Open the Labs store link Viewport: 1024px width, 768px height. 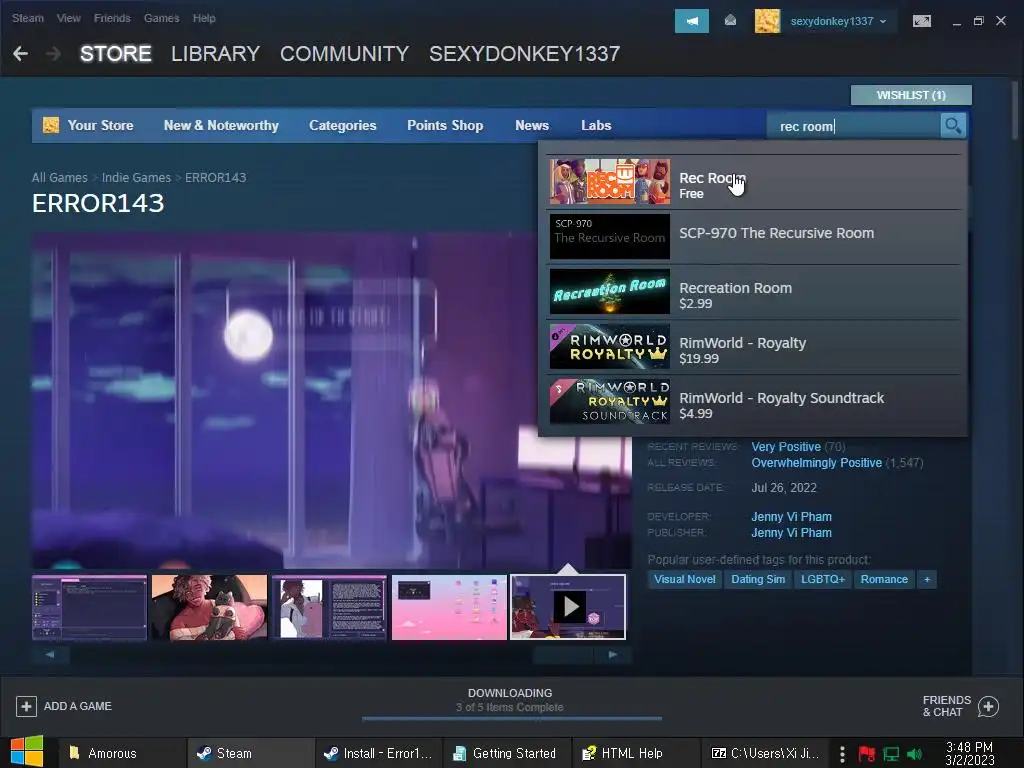(x=596, y=125)
